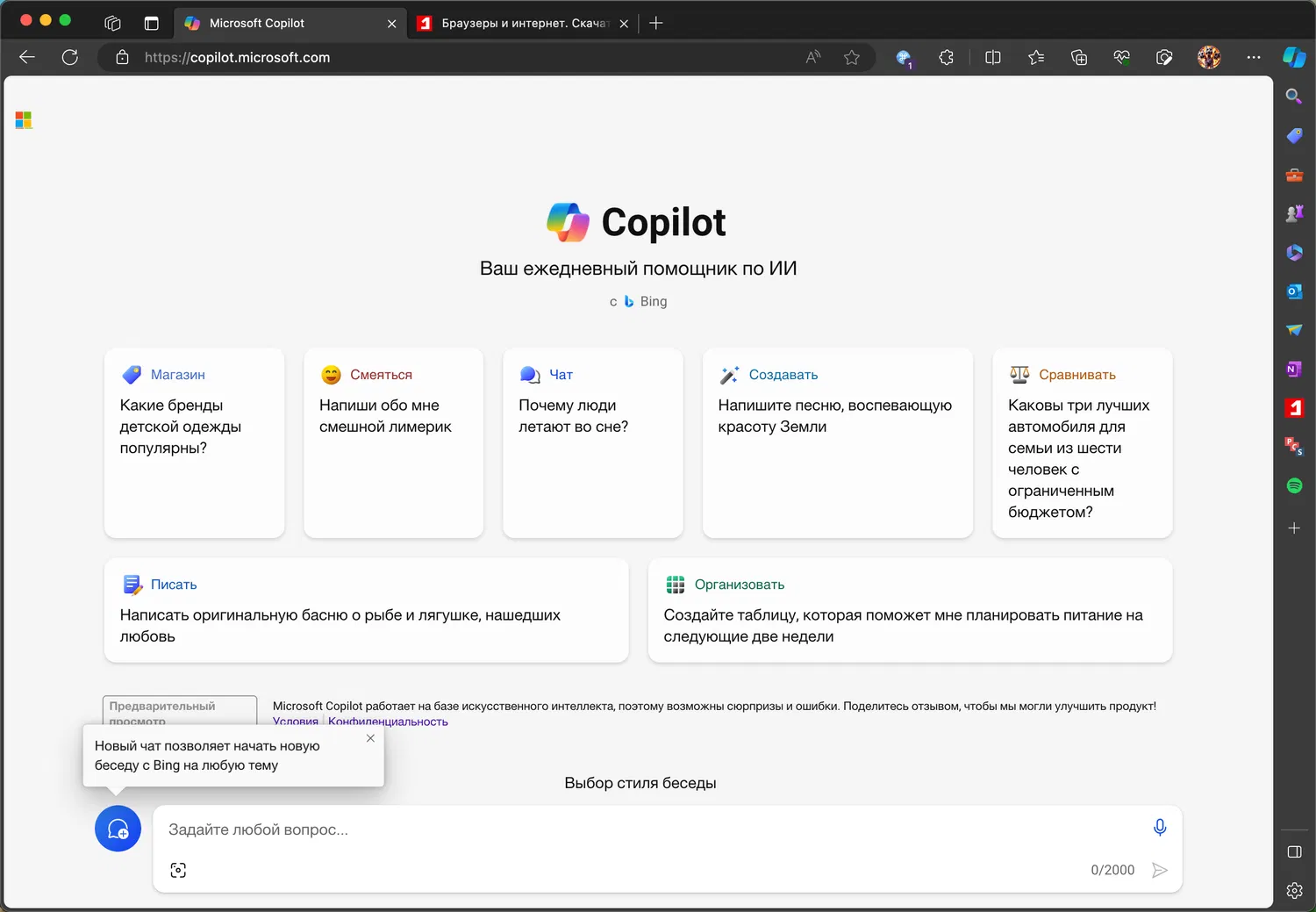The height and width of the screenshot is (912, 1316).
Task: Select the Сравнивать suggestion card
Action: point(1082,442)
